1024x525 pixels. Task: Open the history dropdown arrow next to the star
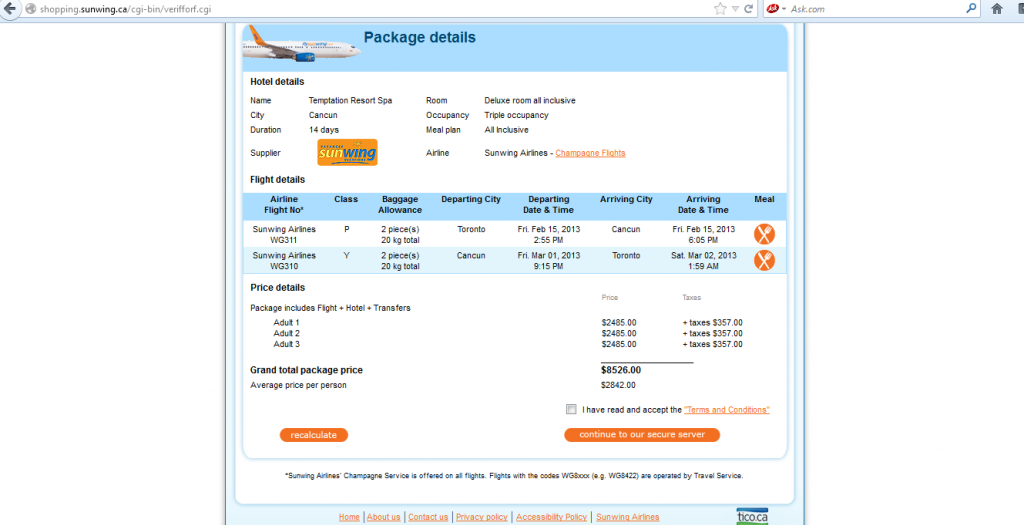click(735, 9)
